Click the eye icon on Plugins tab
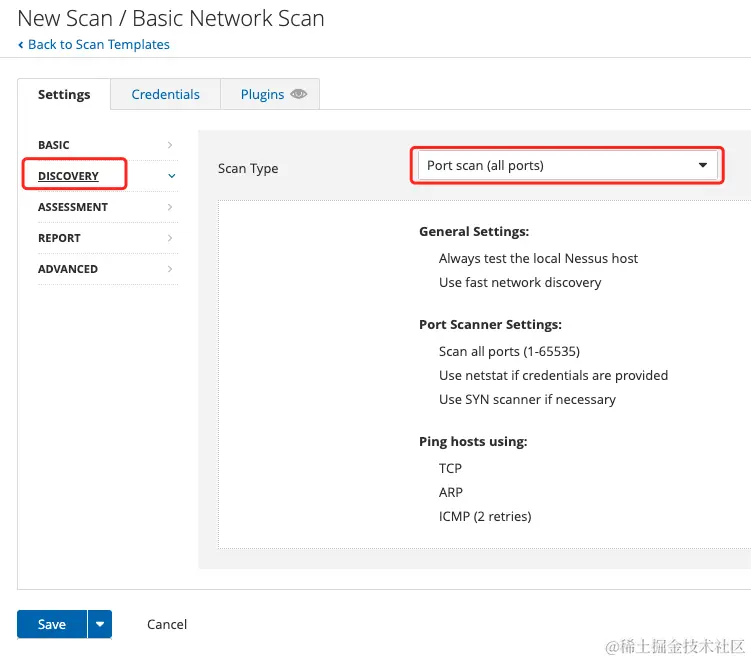 tap(298, 94)
